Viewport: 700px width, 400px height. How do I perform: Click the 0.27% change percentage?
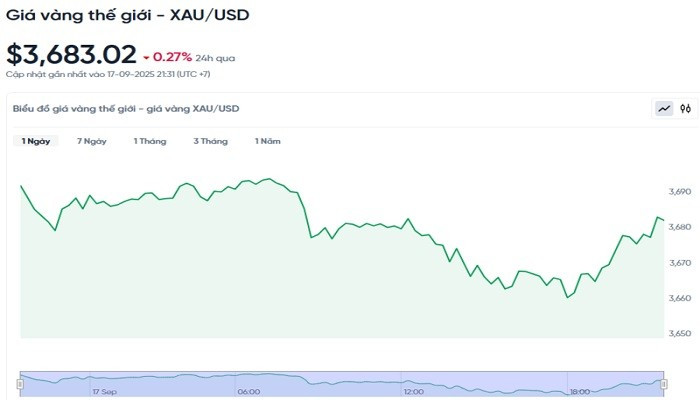pyautogui.click(x=173, y=58)
